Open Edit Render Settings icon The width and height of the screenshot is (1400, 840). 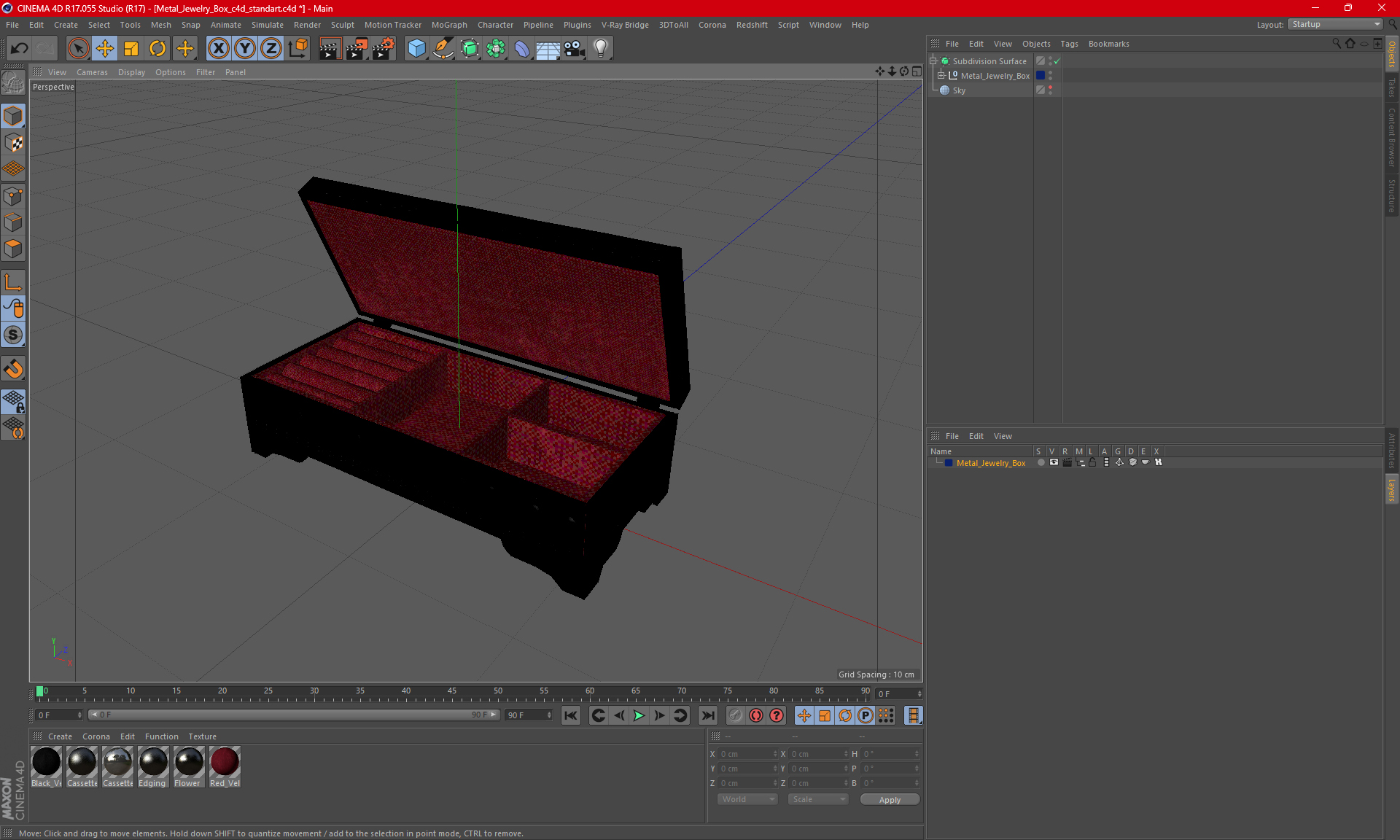point(384,49)
